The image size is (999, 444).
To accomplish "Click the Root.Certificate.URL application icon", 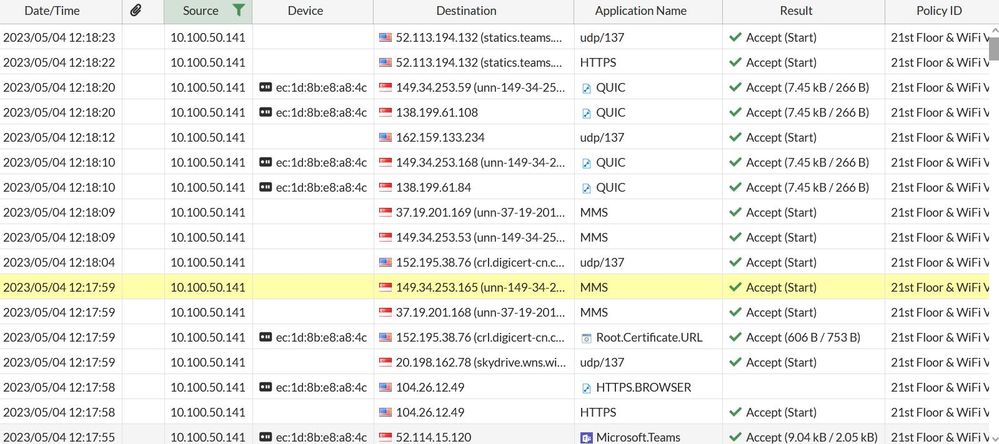I will 587,337.
